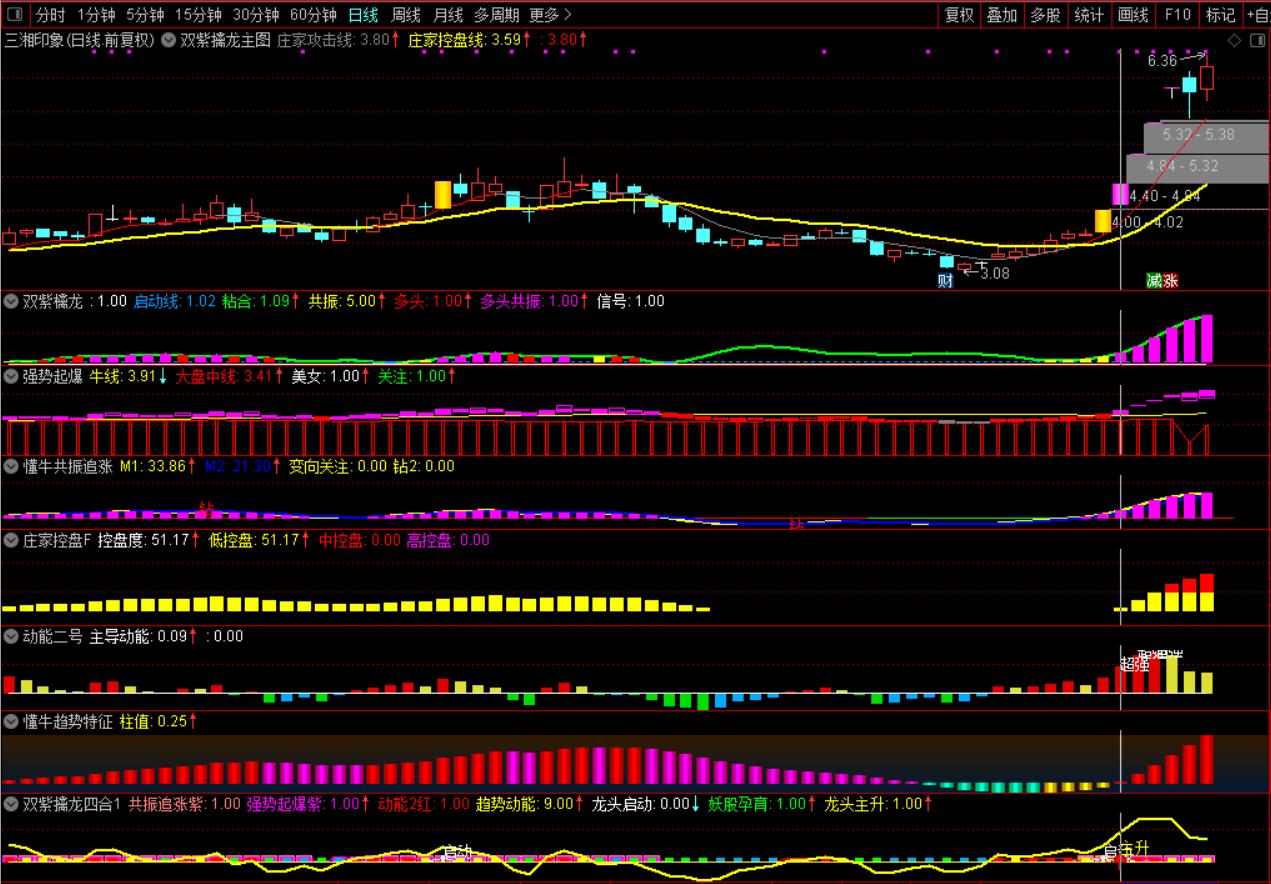Open the 统计 statistics button
Image resolution: width=1271 pixels, height=884 pixels.
click(x=1088, y=15)
